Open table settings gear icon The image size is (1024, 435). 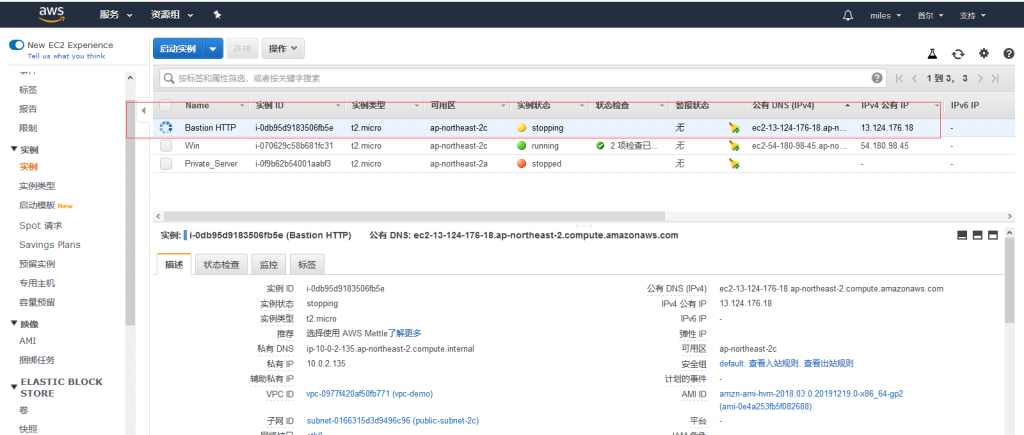pyautogui.click(x=984, y=54)
